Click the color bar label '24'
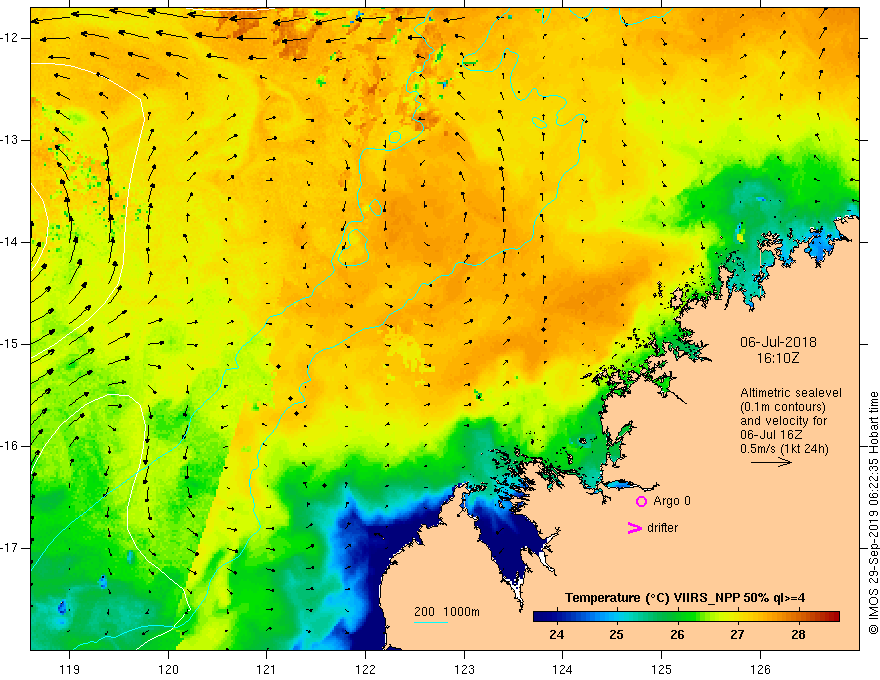 [556, 635]
